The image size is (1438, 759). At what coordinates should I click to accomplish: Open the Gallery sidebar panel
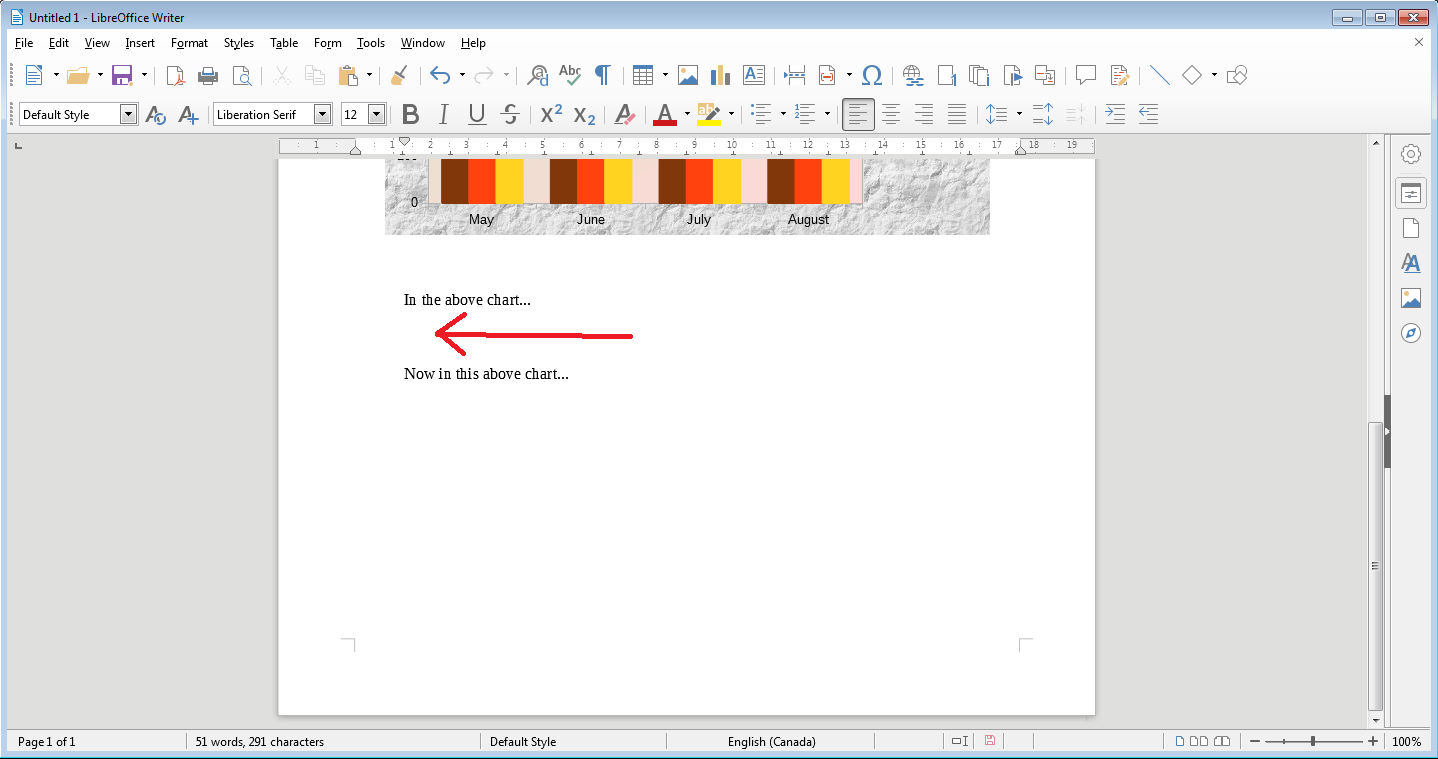pos(1411,298)
